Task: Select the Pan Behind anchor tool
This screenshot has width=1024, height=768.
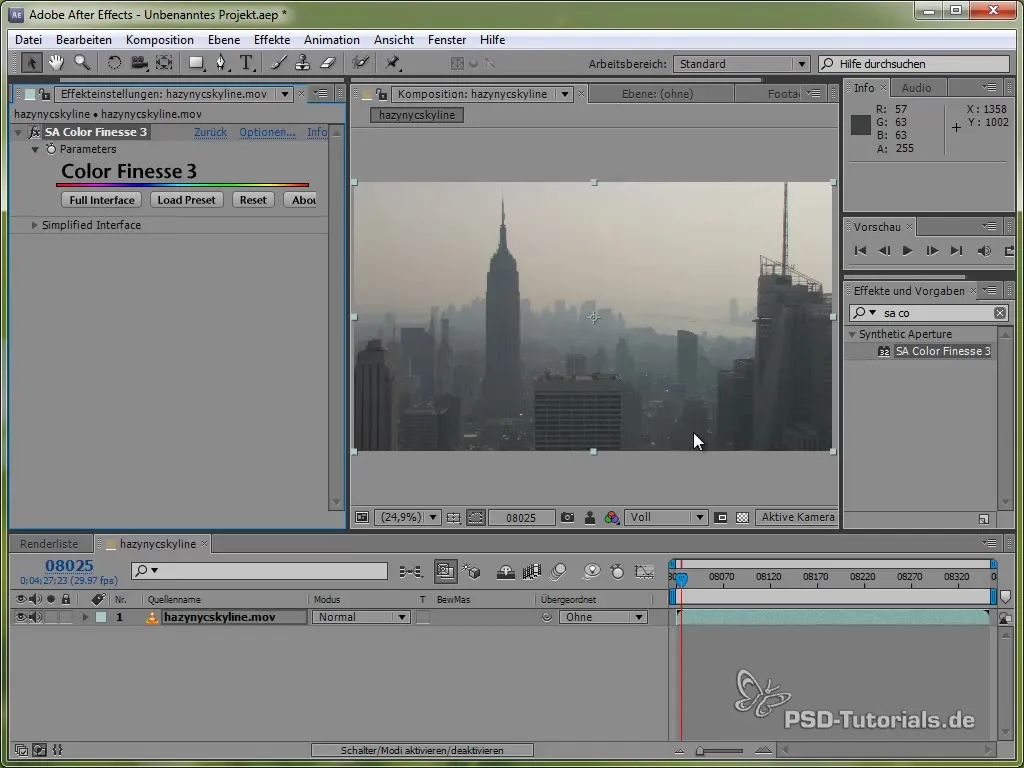Action: [x=164, y=63]
